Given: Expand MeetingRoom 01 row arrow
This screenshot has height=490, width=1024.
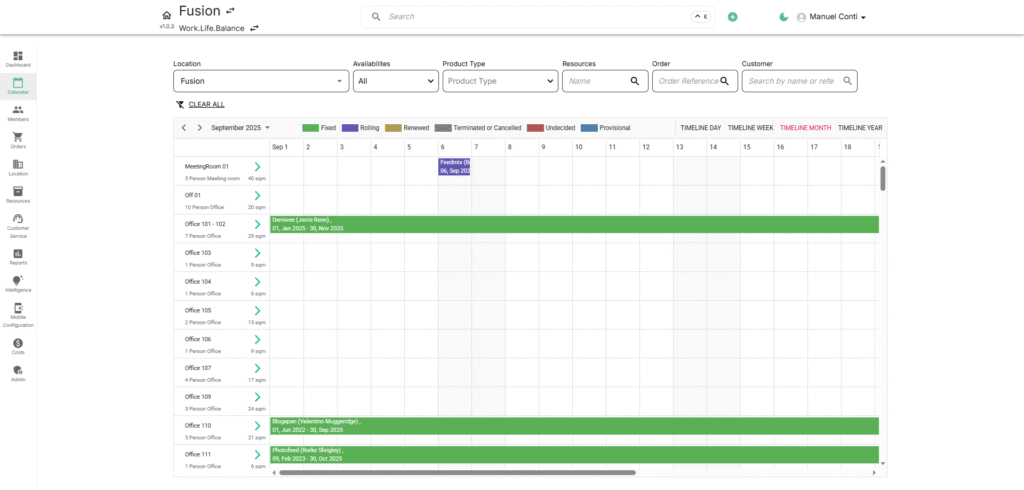Looking at the screenshot, I should click(257, 167).
